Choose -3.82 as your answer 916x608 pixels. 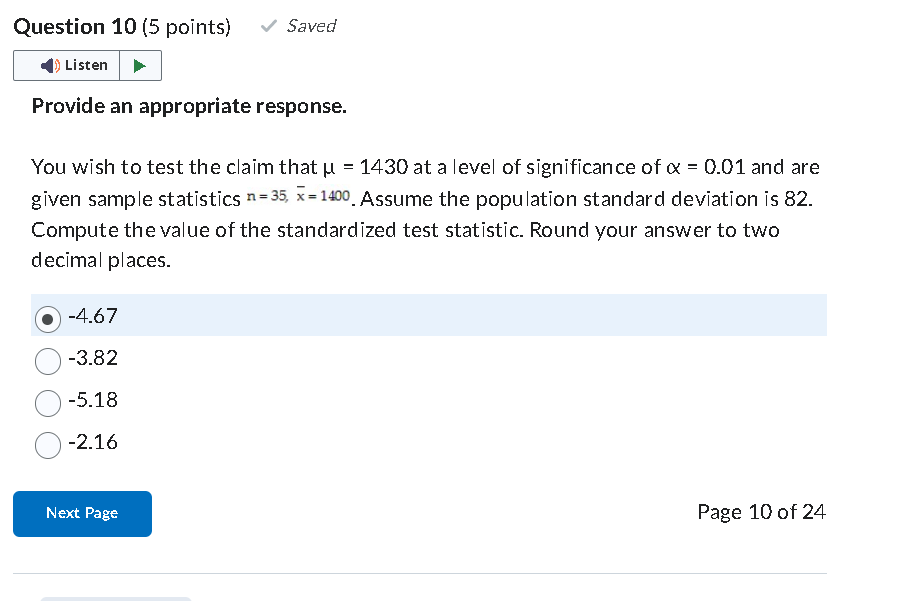(47, 360)
